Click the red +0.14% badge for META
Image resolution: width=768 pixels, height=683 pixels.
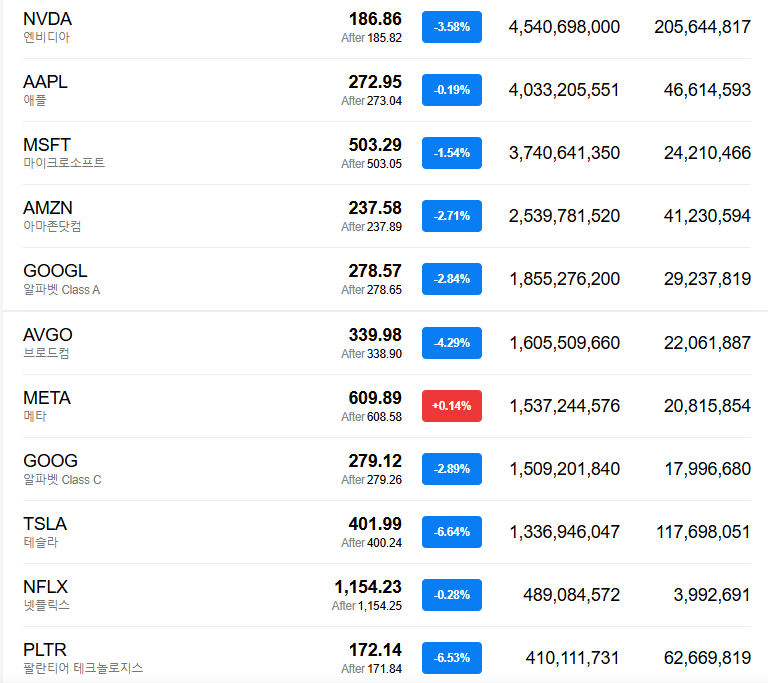coord(452,406)
